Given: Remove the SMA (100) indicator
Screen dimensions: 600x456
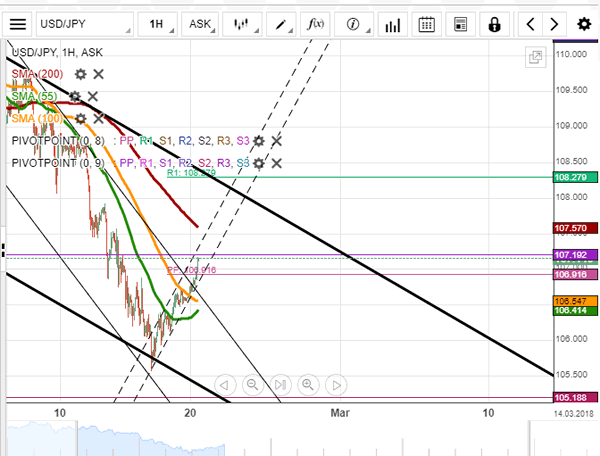Looking at the screenshot, I should pos(98,119).
